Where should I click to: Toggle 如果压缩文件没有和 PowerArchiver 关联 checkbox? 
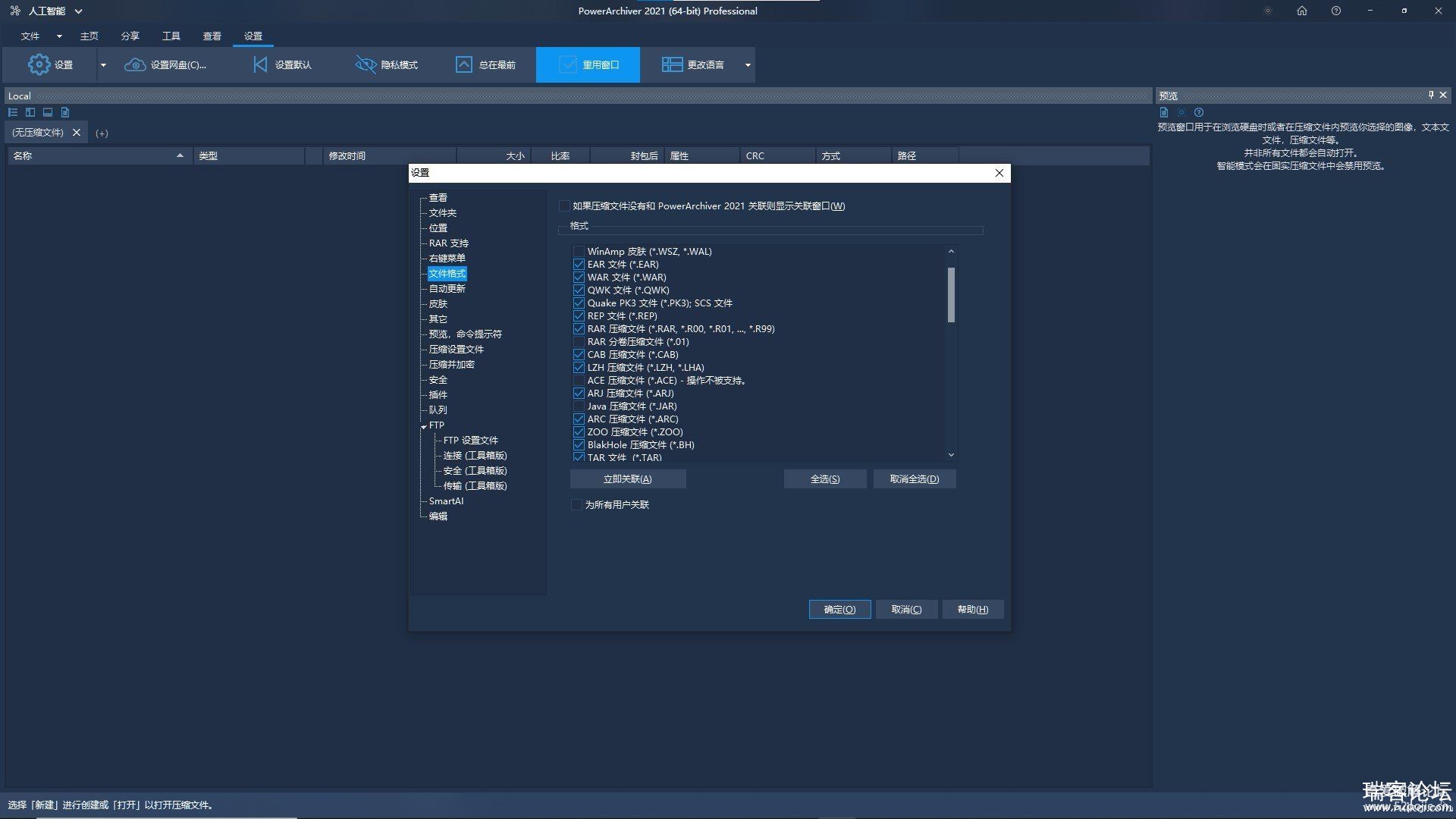(564, 206)
